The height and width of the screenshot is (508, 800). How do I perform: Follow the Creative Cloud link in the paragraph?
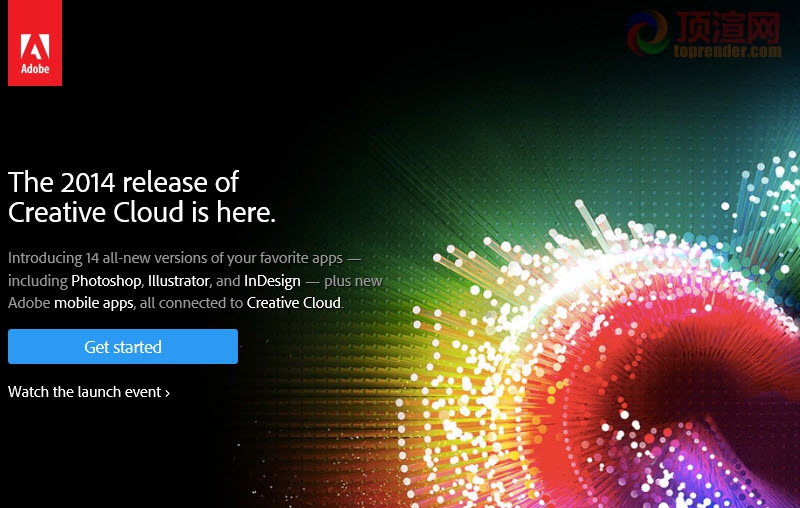[x=293, y=302]
